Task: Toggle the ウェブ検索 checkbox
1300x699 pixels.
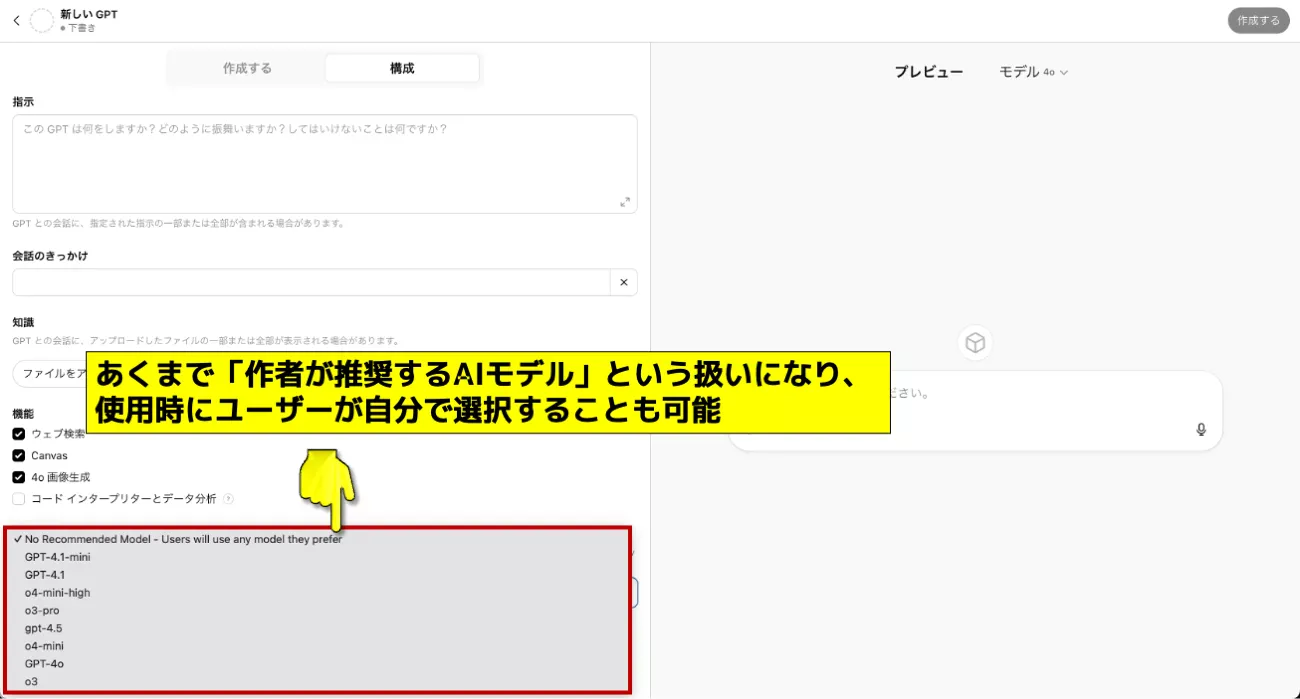Action: tap(19, 434)
